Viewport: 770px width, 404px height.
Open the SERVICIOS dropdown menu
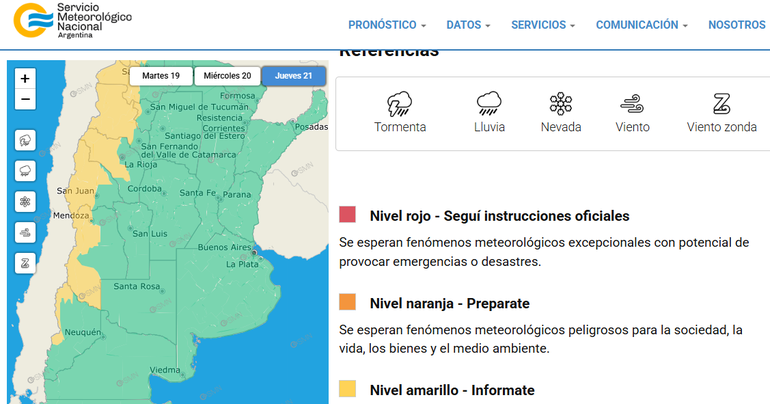click(543, 25)
